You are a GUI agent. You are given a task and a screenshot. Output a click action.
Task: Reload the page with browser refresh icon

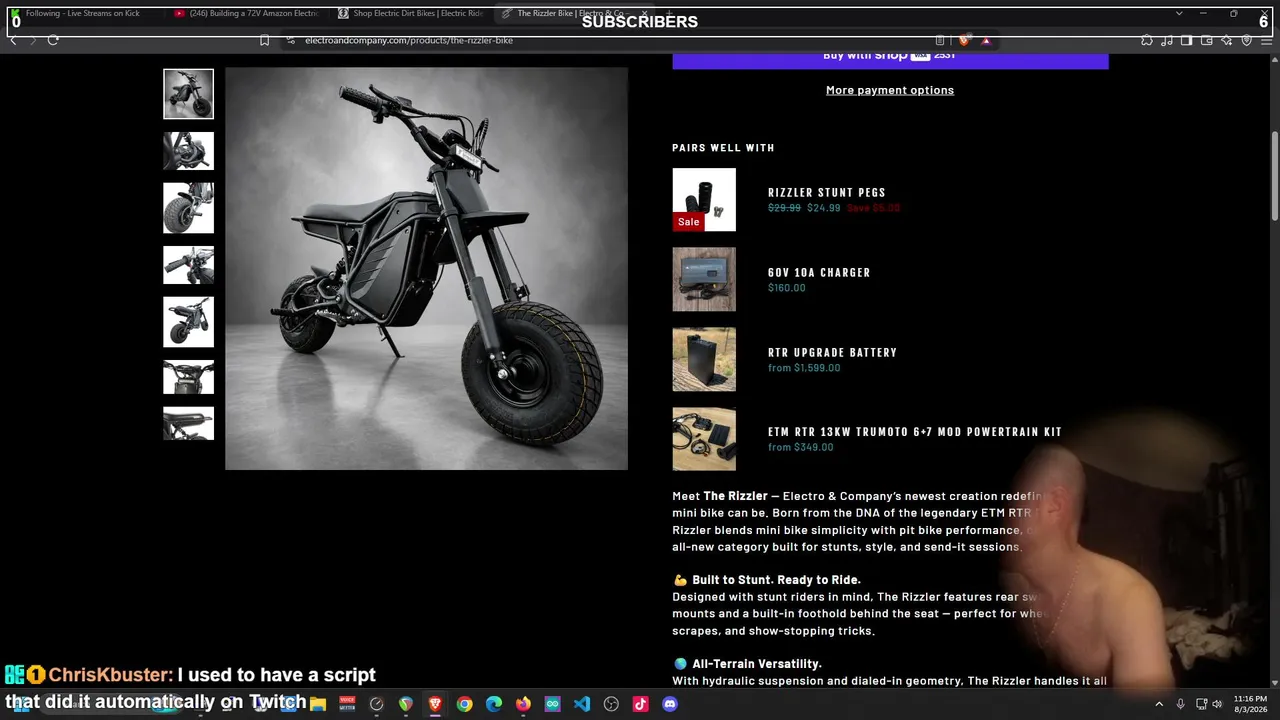53,40
